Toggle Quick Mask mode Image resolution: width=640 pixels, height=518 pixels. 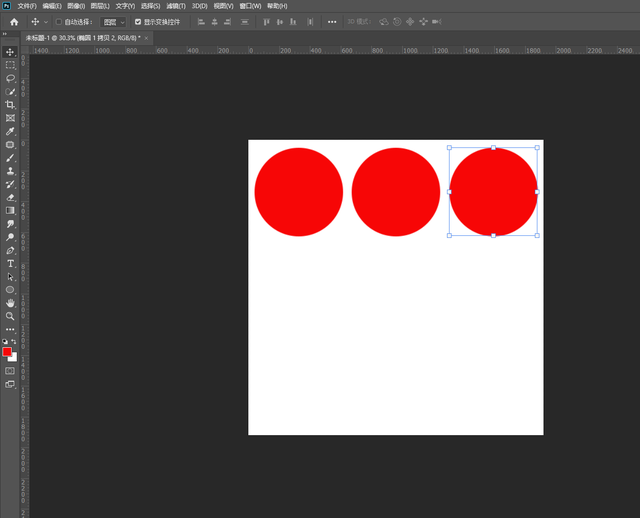click(10, 371)
